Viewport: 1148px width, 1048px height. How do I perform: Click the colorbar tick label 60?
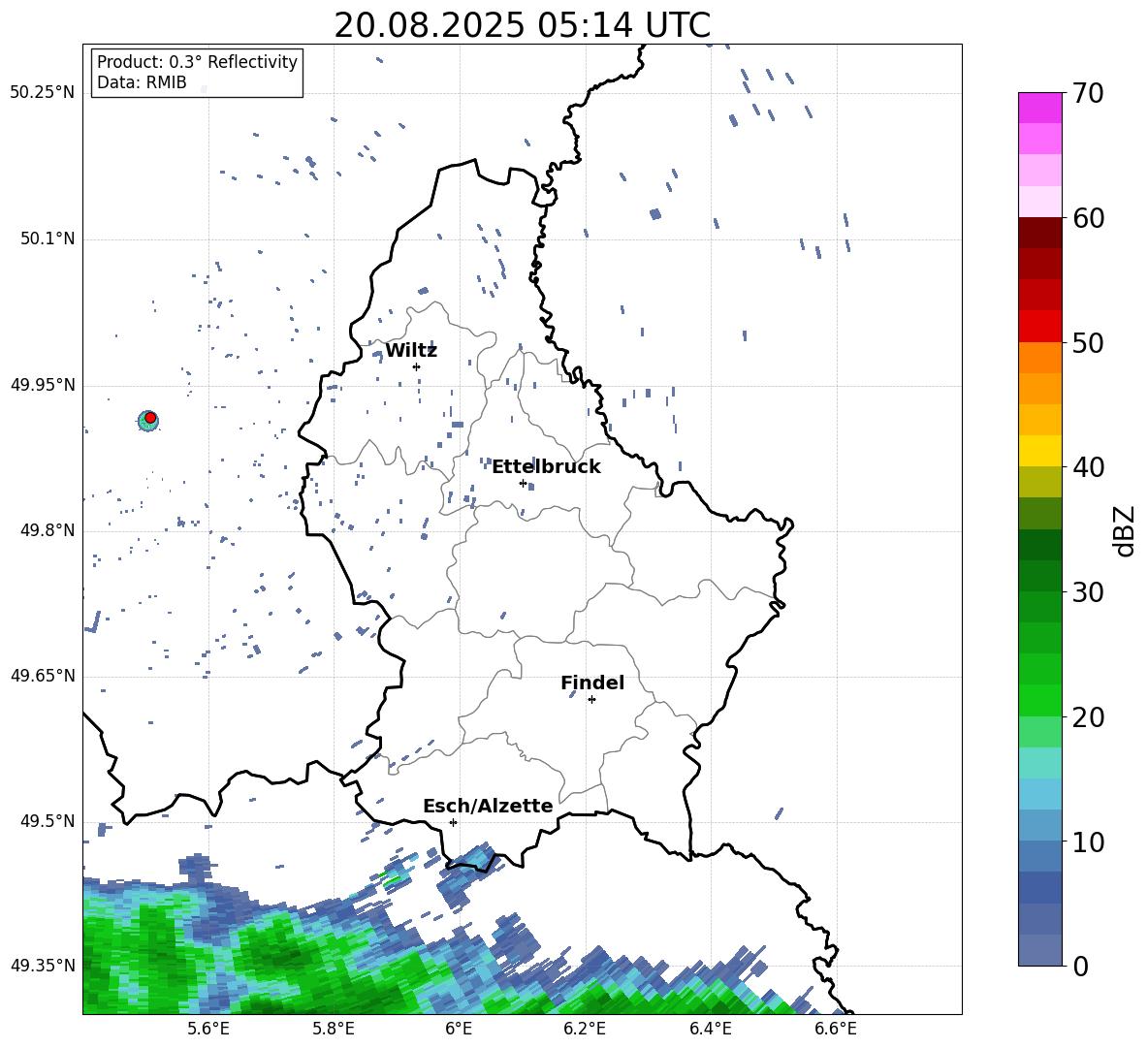tap(1088, 218)
